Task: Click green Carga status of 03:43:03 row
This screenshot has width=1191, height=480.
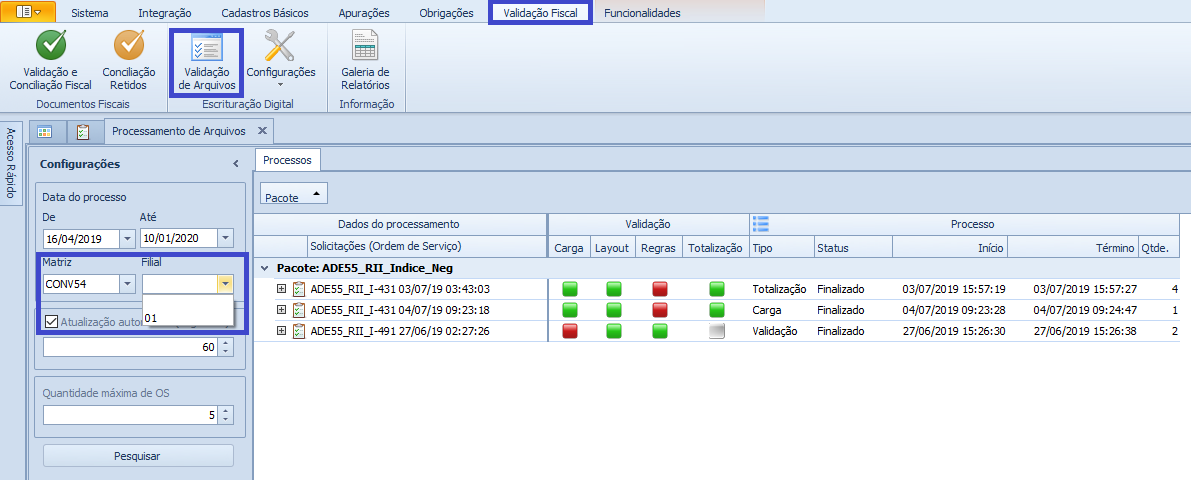Action: (570, 289)
